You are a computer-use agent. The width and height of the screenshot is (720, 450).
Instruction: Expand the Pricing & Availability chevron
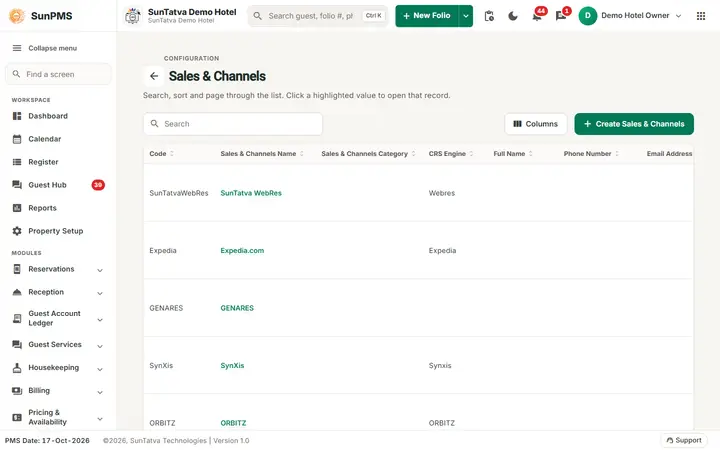click(100, 418)
